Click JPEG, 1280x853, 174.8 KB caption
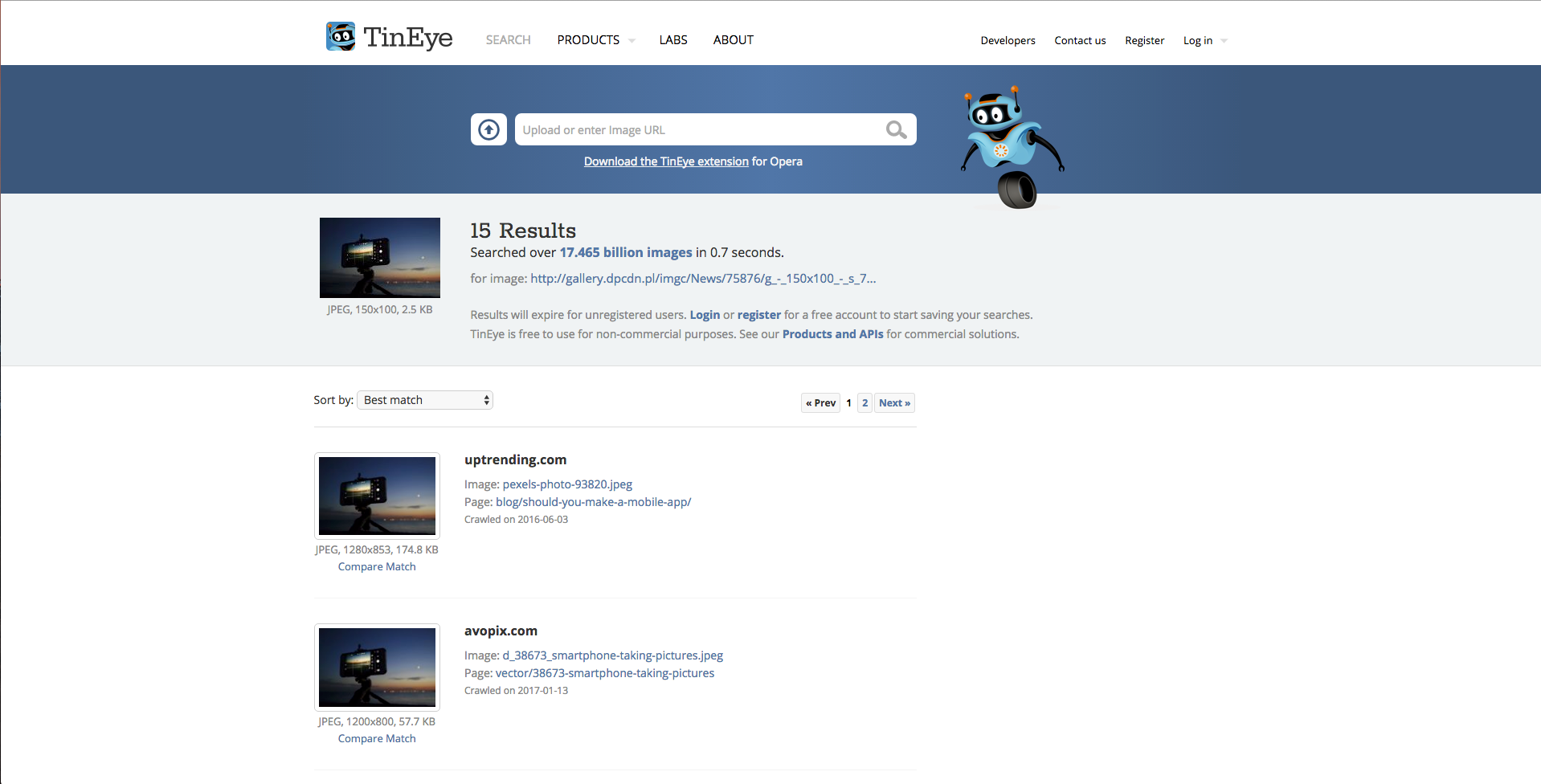 tap(377, 550)
